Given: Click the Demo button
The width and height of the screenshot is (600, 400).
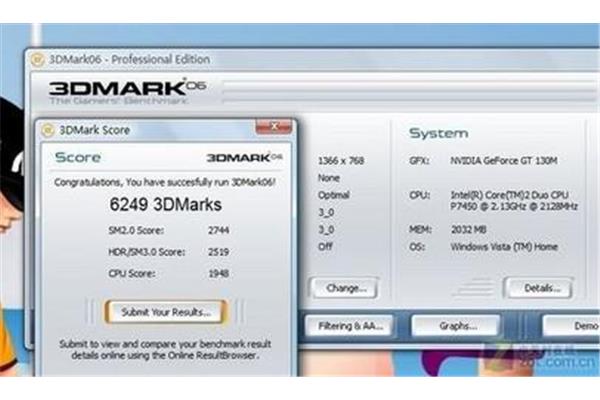Looking at the screenshot, I should click(x=572, y=326).
